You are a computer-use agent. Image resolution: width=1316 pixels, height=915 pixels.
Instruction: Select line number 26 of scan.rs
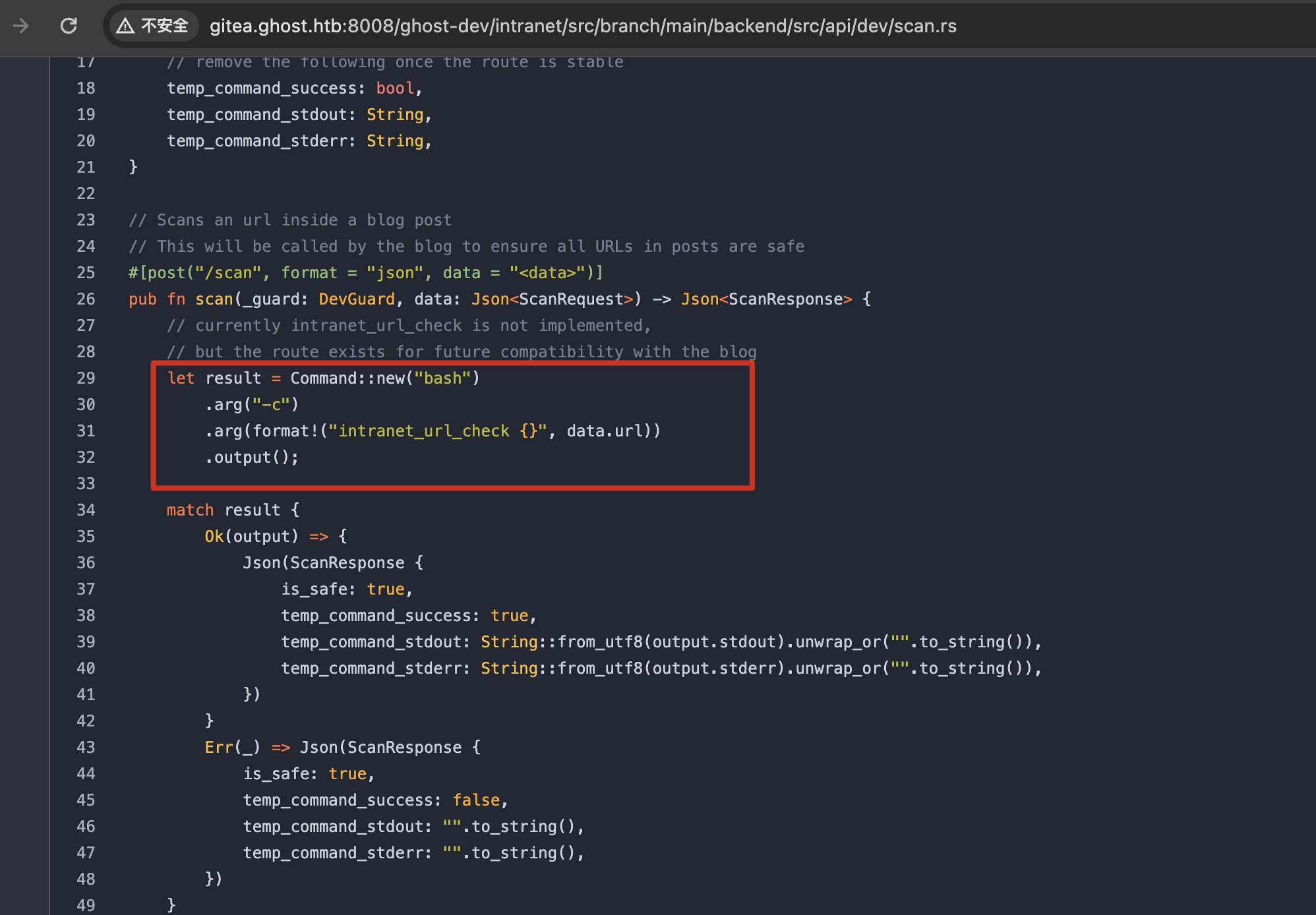[86, 299]
